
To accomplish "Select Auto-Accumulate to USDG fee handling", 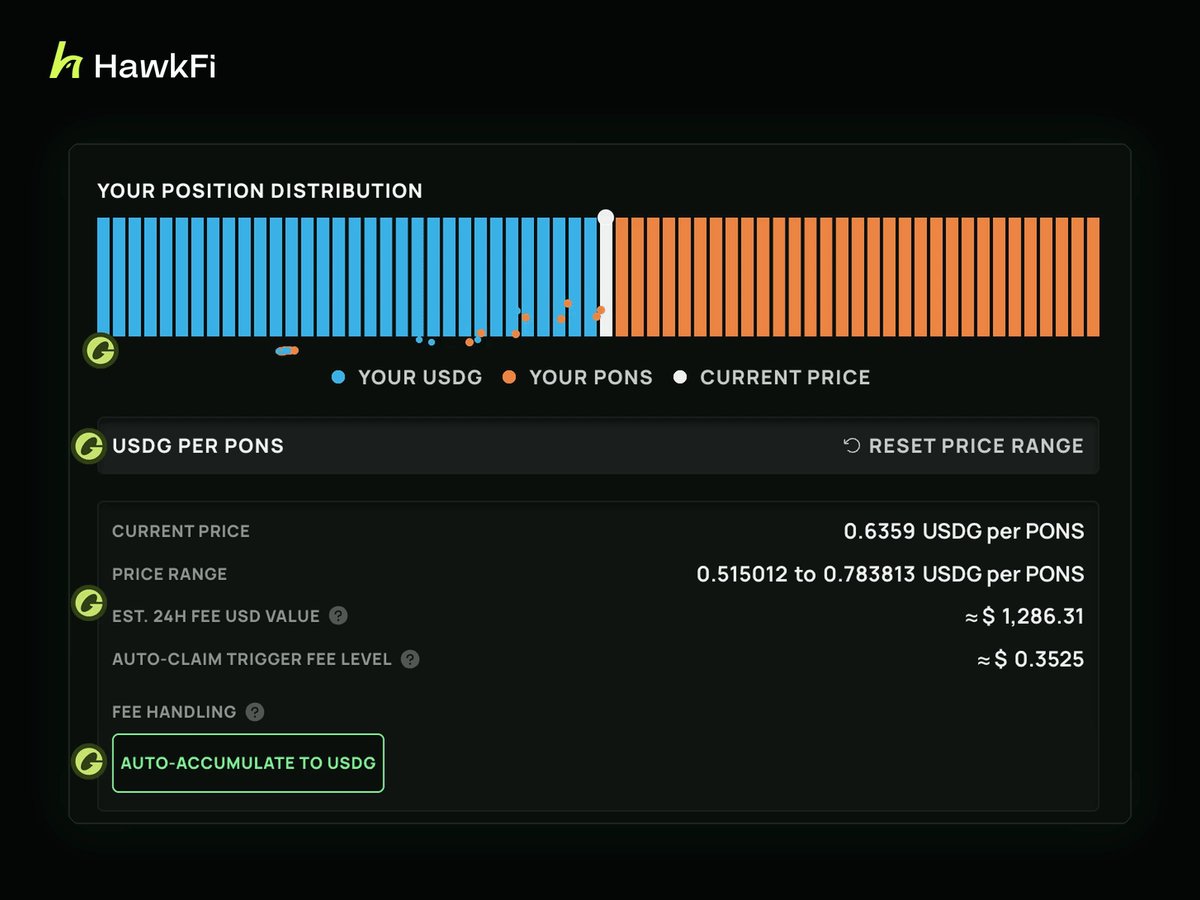I will 248,763.
